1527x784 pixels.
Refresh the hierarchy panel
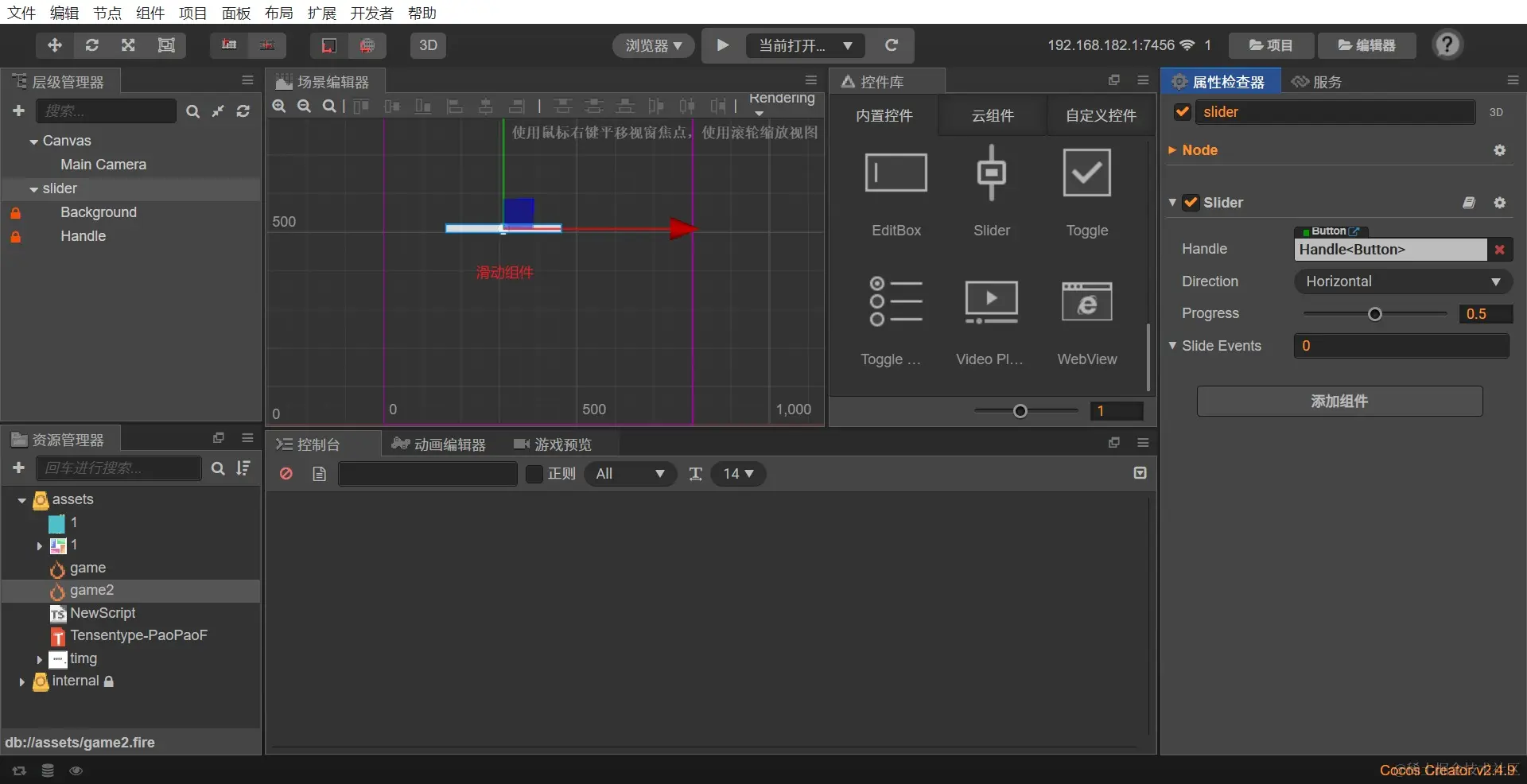(243, 111)
